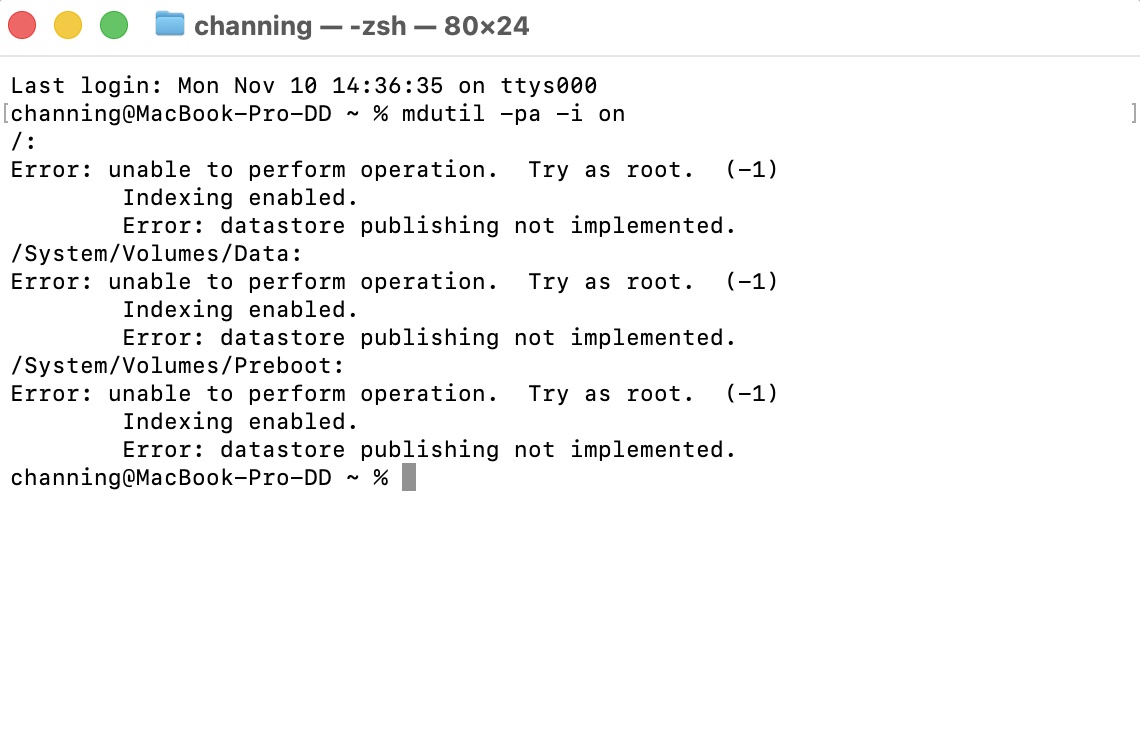Click the final "channing@MacBook-Pro-DD" prompt
1140x748 pixels.
(x=171, y=478)
